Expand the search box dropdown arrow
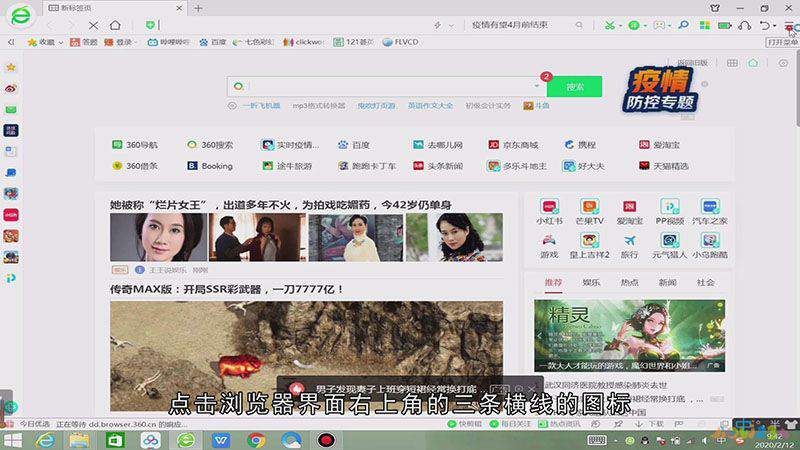This screenshot has width=800, height=450. 536,86
